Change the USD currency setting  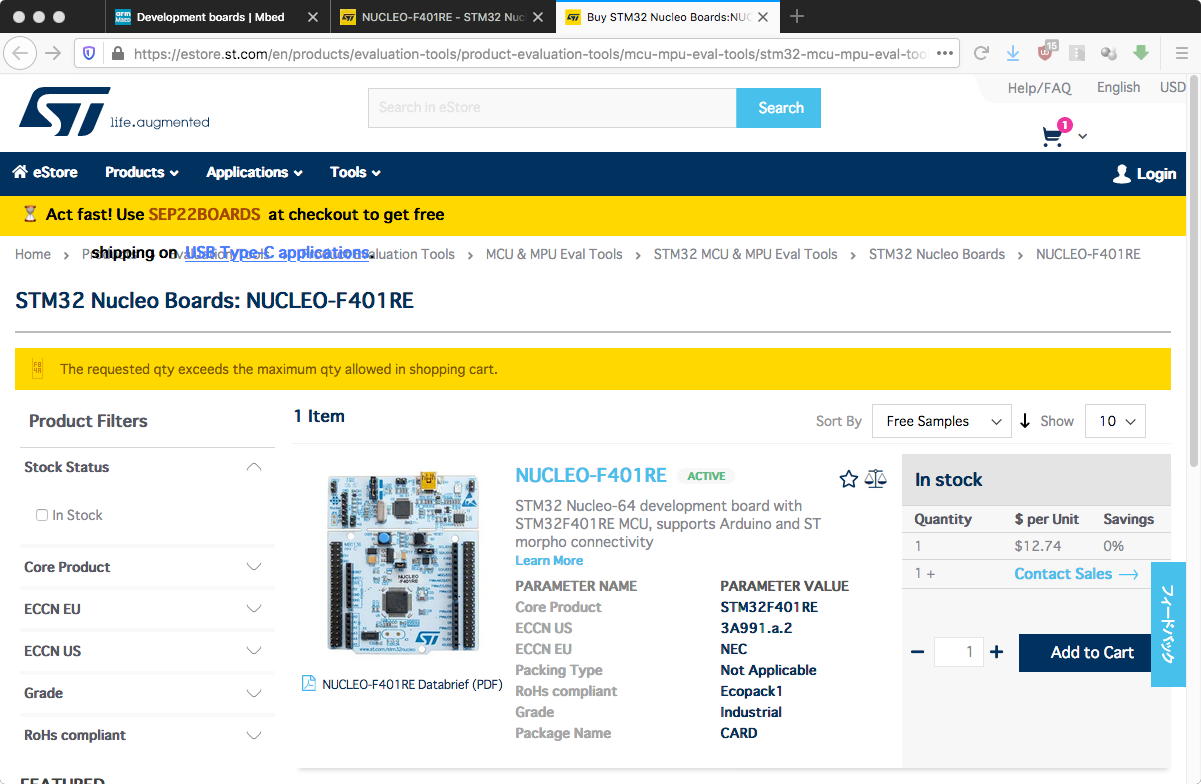point(1173,87)
